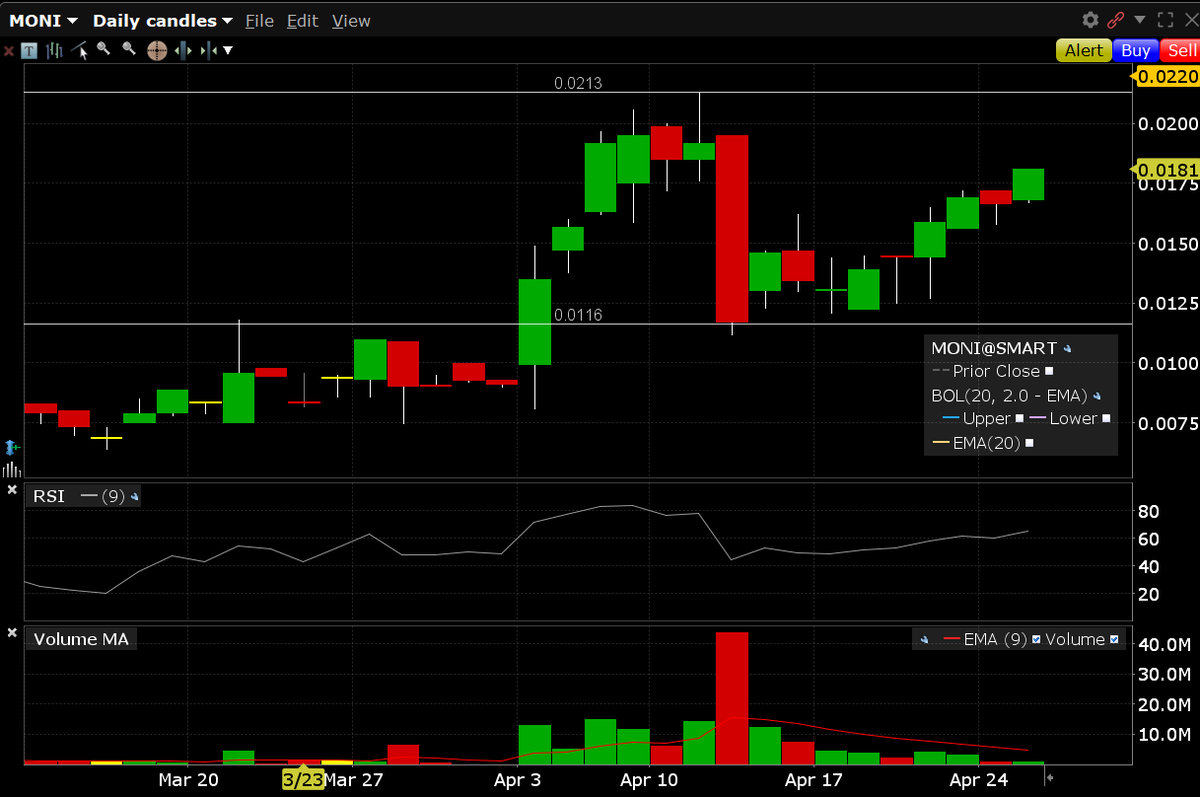Toggle the Prior Close checkbox
This screenshot has width=1200, height=797.
tap(1049, 371)
